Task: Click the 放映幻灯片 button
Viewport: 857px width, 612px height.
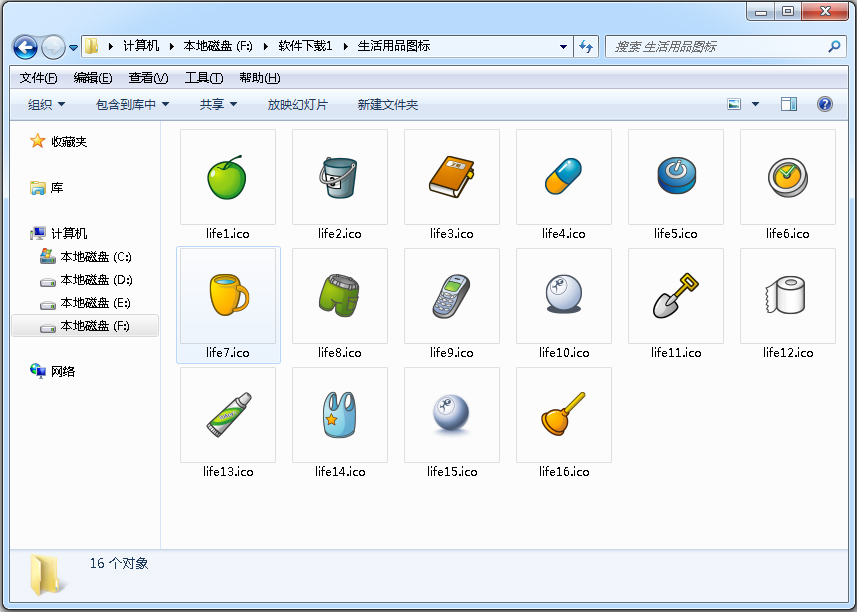Action: (x=297, y=104)
